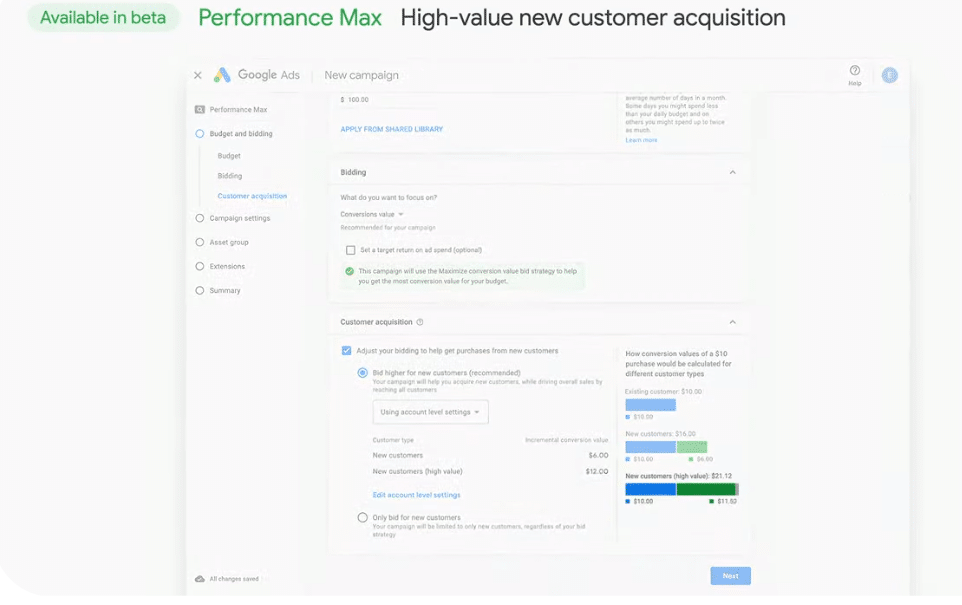Click the Google Ads logo
962x605 pixels.
[x=222, y=75]
